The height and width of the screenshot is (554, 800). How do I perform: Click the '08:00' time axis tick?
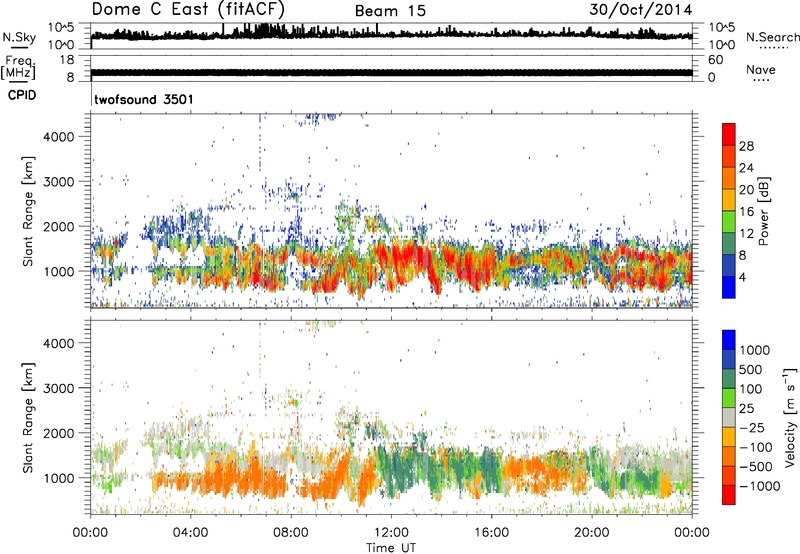click(x=290, y=533)
